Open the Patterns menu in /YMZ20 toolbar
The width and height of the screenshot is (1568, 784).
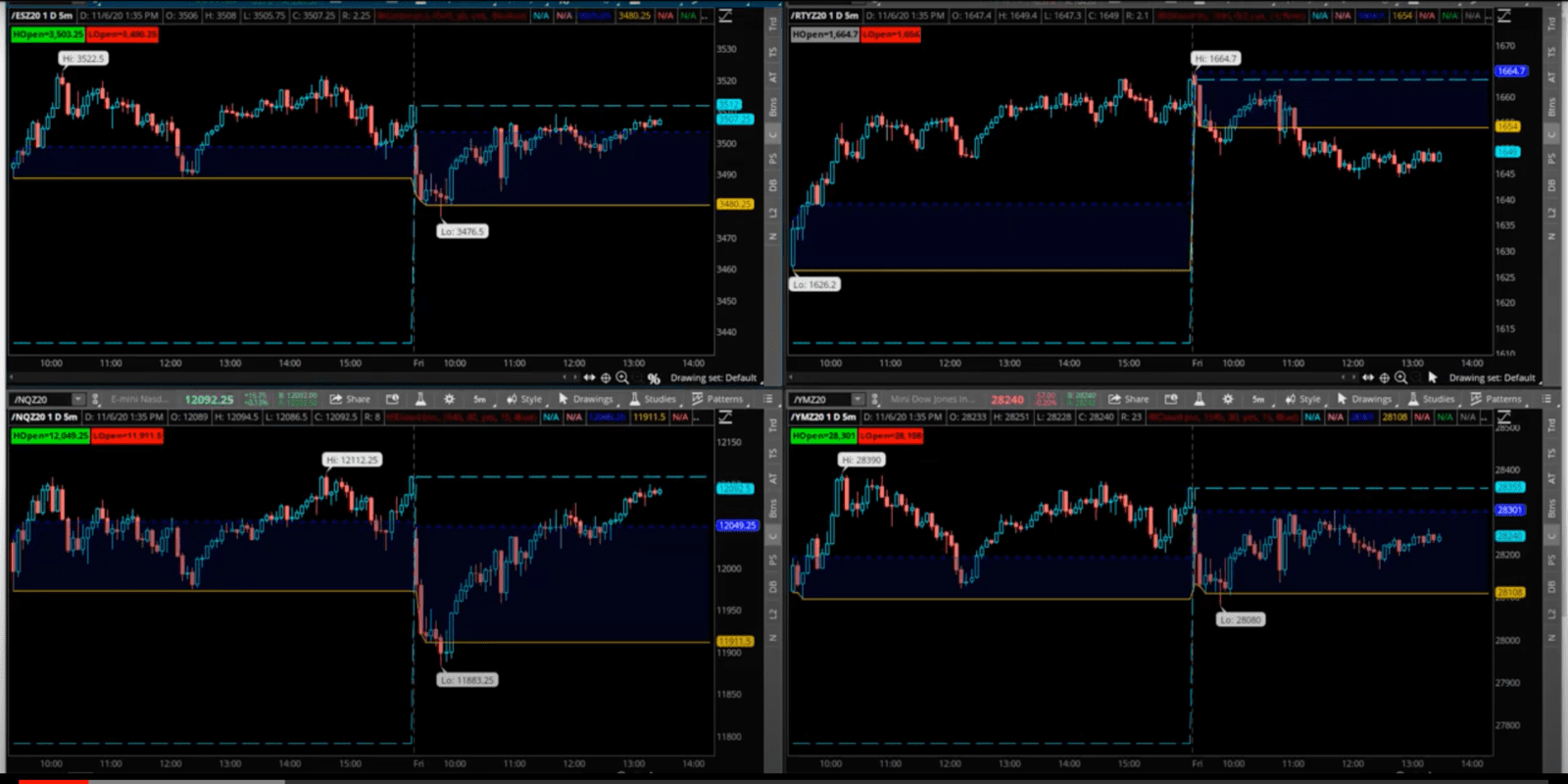(x=1495, y=399)
